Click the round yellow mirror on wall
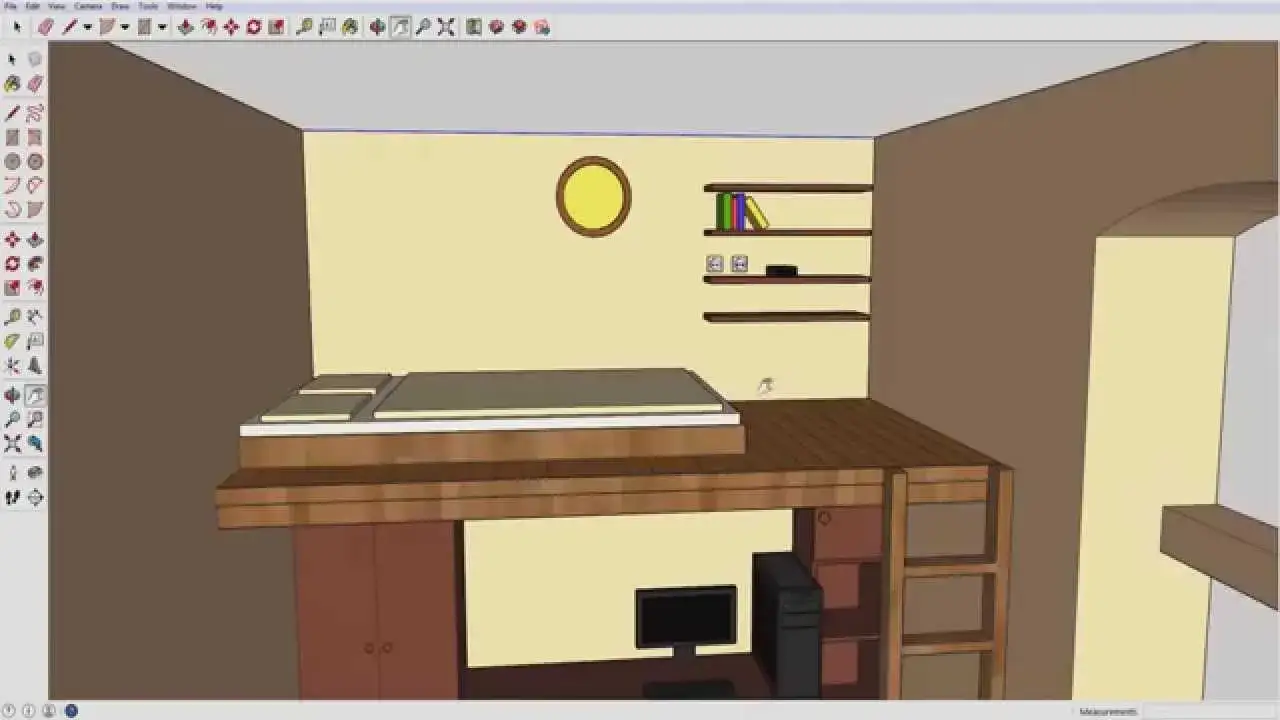This screenshot has height=720, width=1280. pos(593,196)
